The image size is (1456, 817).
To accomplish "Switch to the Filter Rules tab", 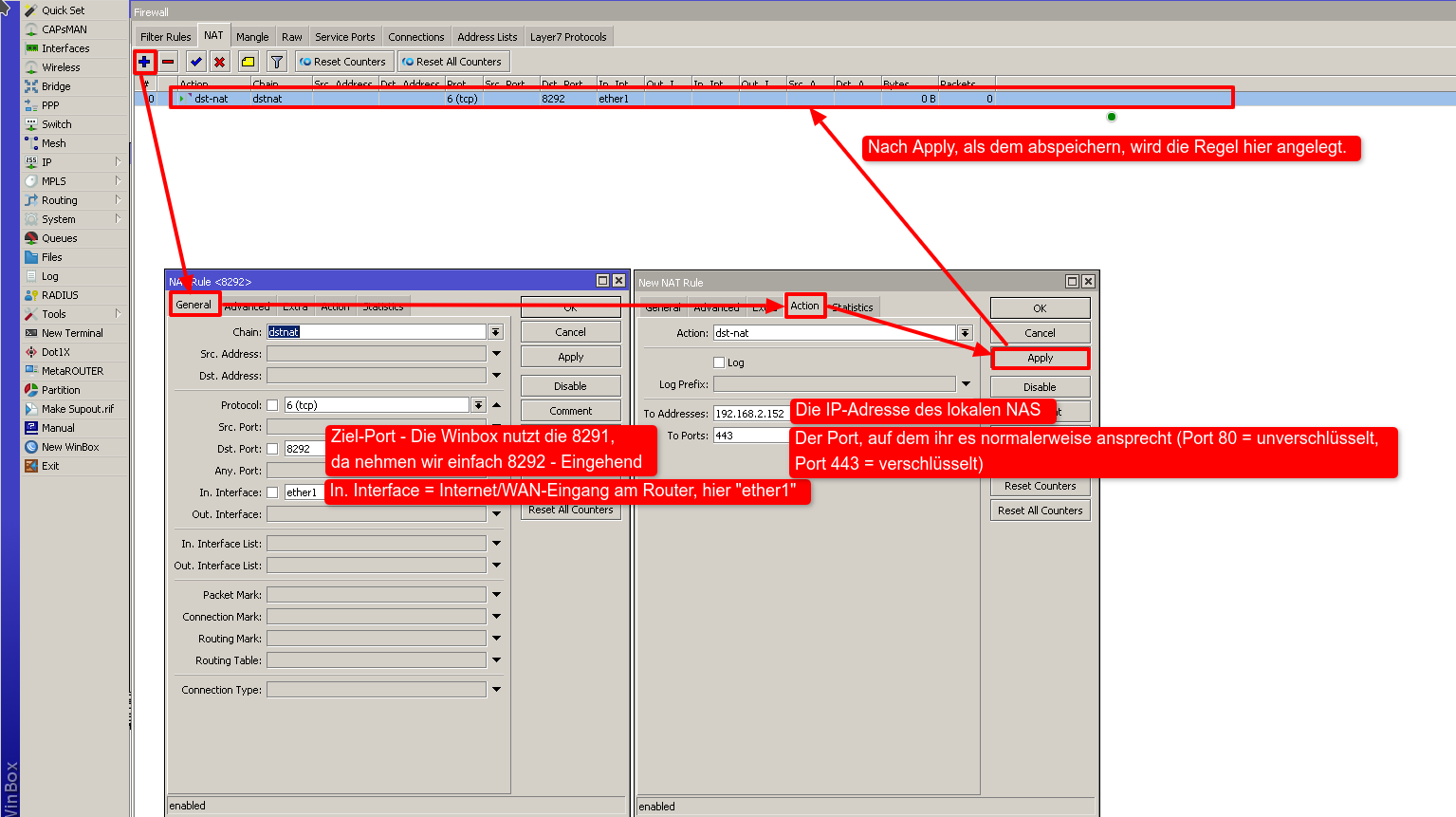I will [x=166, y=37].
